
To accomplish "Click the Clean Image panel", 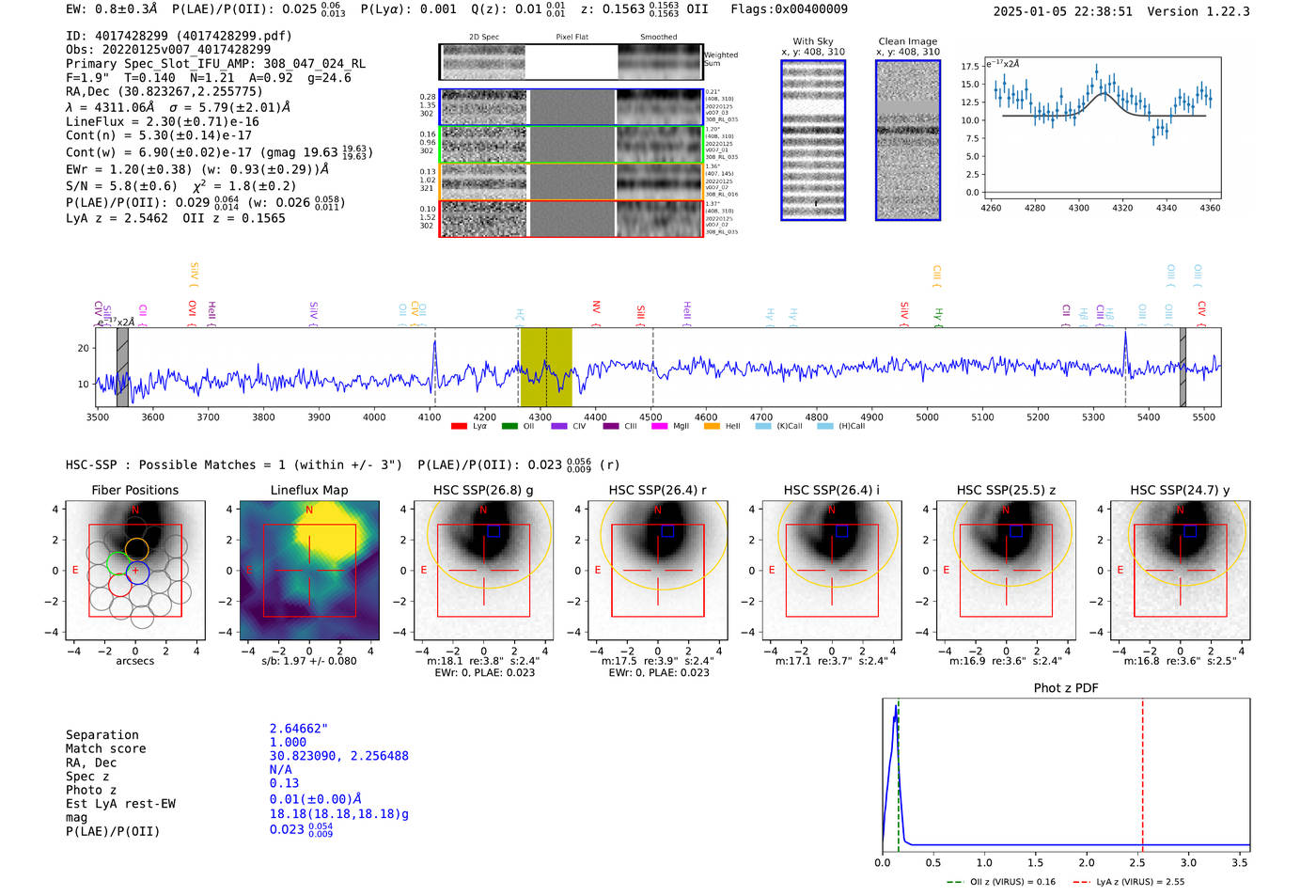I will click(x=908, y=140).
